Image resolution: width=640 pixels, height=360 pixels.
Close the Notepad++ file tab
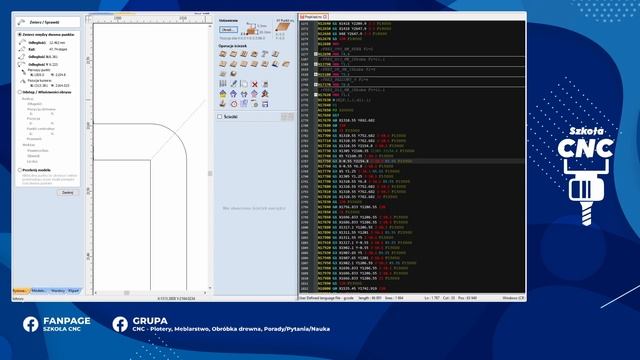click(x=325, y=17)
